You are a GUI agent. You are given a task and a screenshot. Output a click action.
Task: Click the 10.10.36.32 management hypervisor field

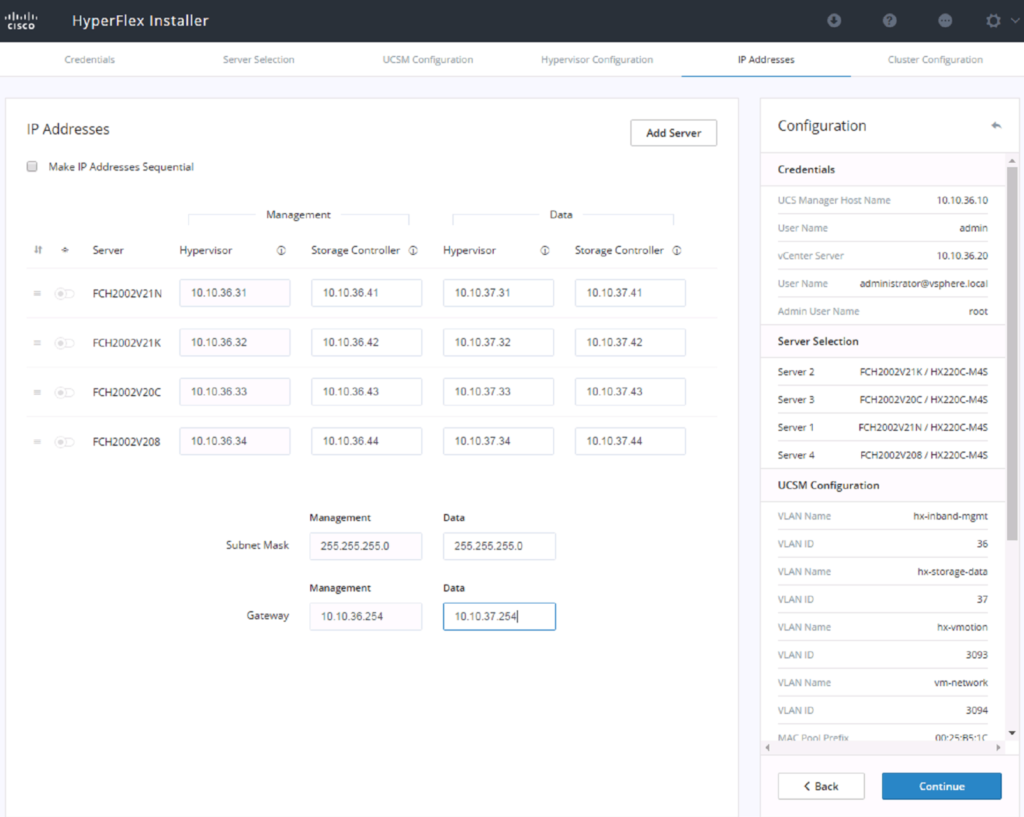(x=234, y=342)
